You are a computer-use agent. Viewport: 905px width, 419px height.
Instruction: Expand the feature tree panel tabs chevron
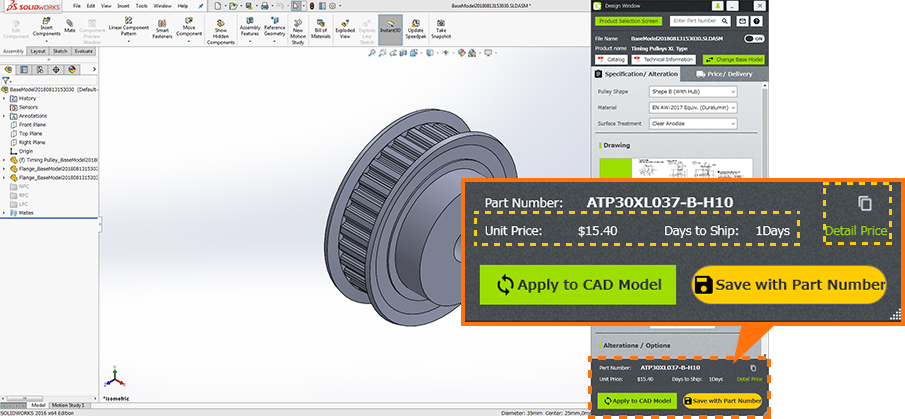[x=94, y=69]
